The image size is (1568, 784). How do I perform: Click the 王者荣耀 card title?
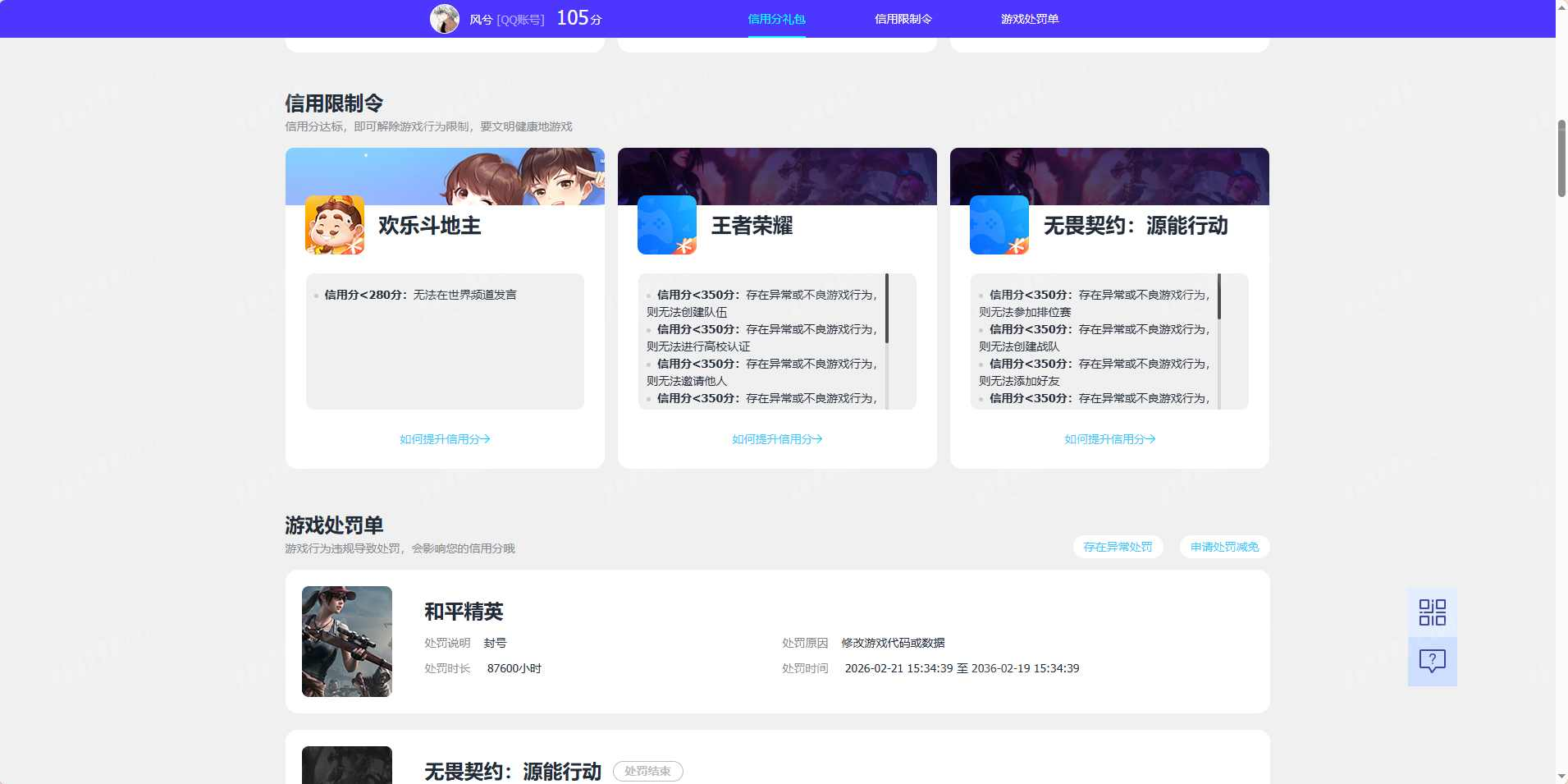tap(752, 225)
